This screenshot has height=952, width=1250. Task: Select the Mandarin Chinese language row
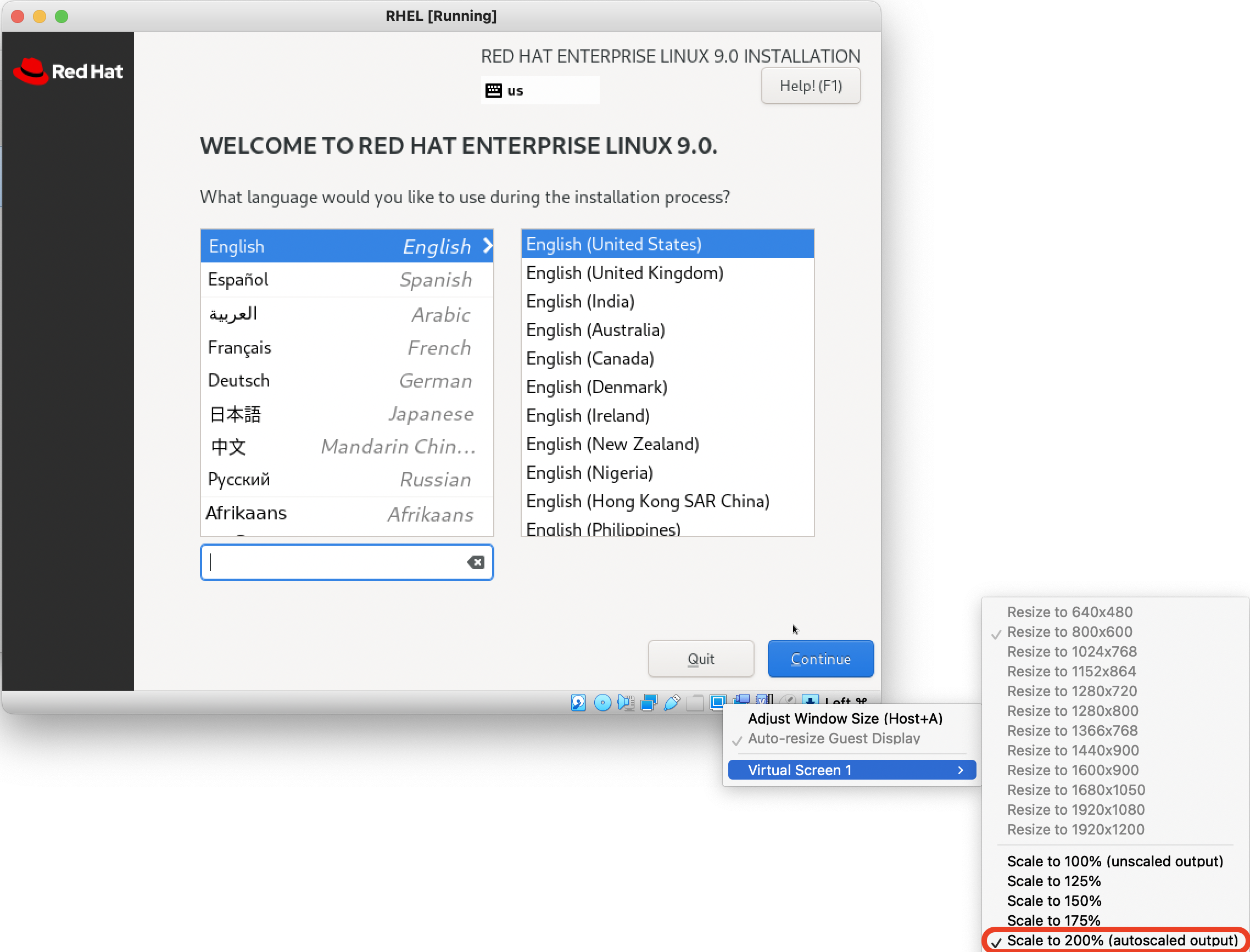pos(347,446)
